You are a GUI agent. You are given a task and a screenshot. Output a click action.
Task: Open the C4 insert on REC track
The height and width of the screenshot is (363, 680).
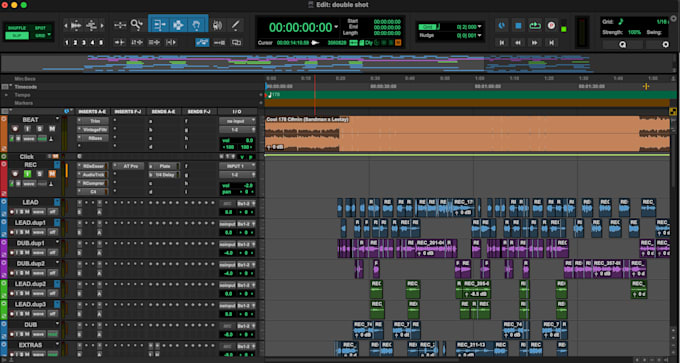pos(93,192)
